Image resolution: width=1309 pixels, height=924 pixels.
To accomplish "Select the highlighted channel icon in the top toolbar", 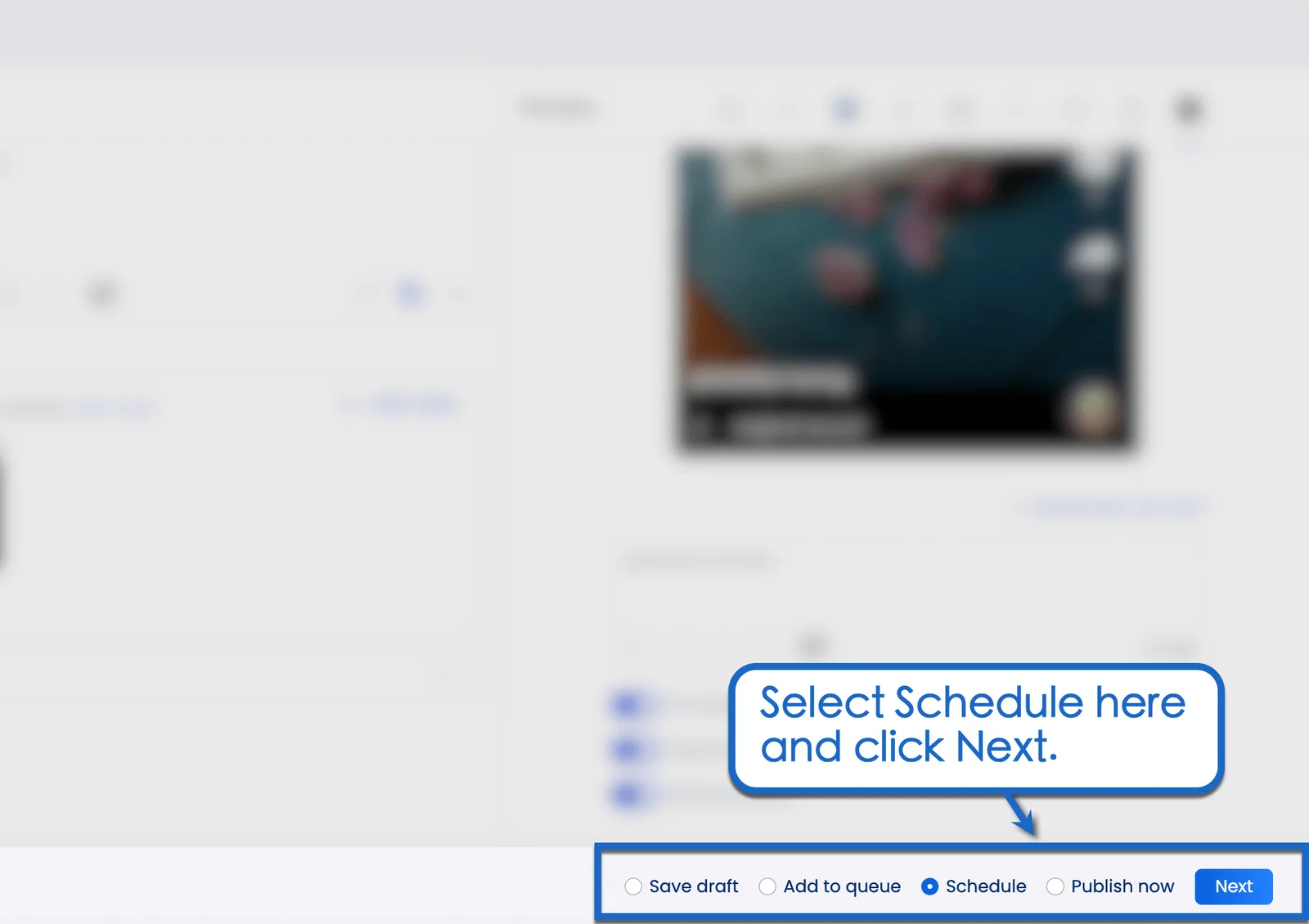I will pyautogui.click(x=847, y=109).
